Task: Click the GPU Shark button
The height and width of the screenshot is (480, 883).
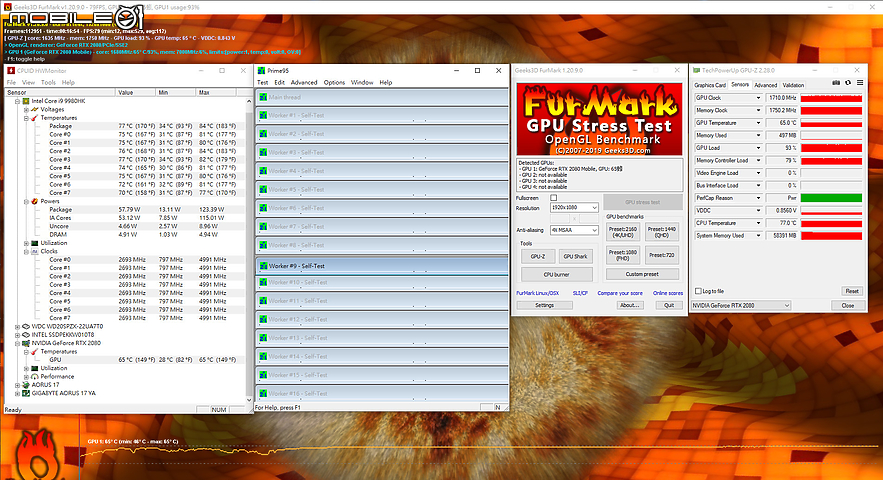Action: tap(575, 256)
